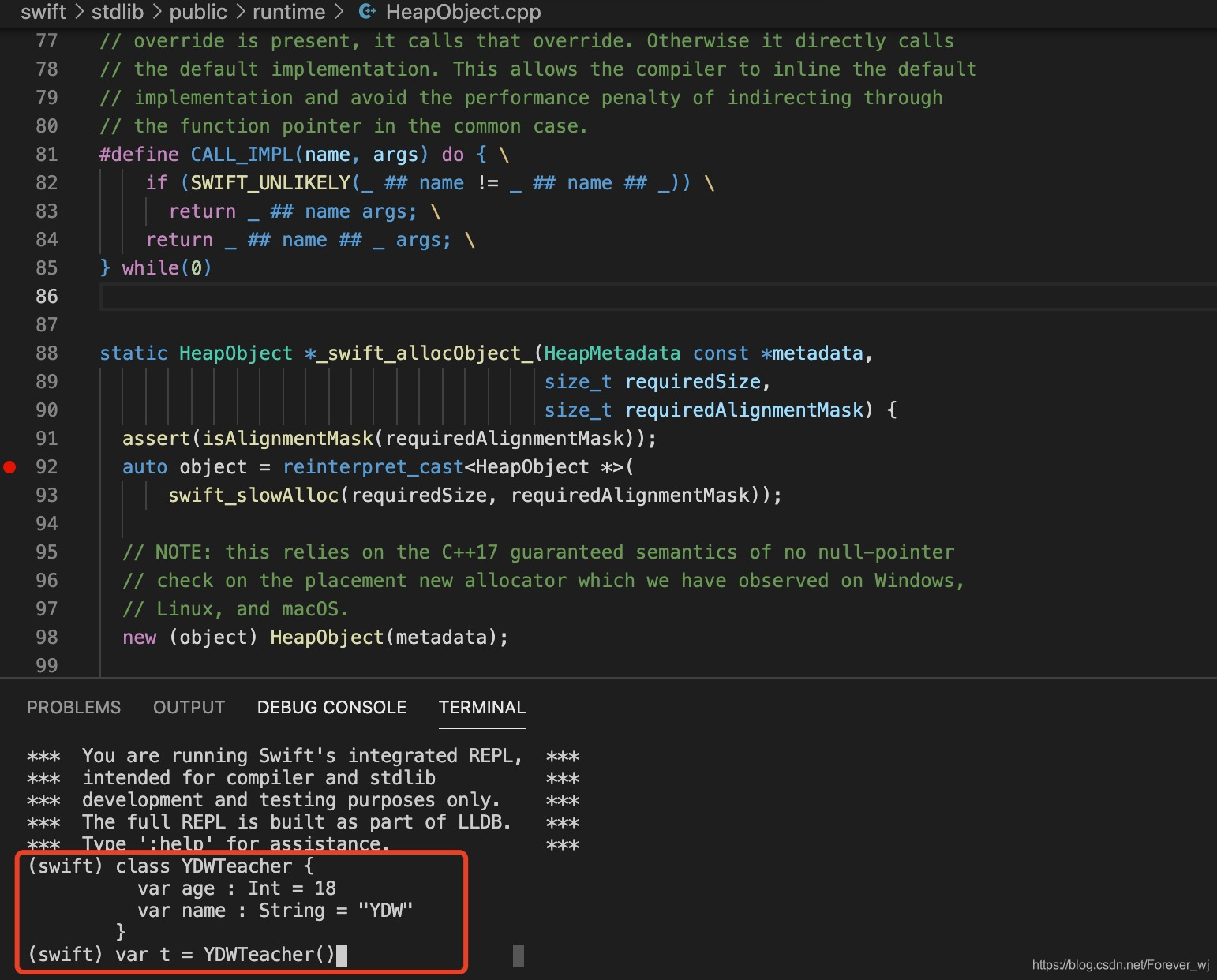Click 'You are running Swift's integrated REPL' line

[302, 756]
